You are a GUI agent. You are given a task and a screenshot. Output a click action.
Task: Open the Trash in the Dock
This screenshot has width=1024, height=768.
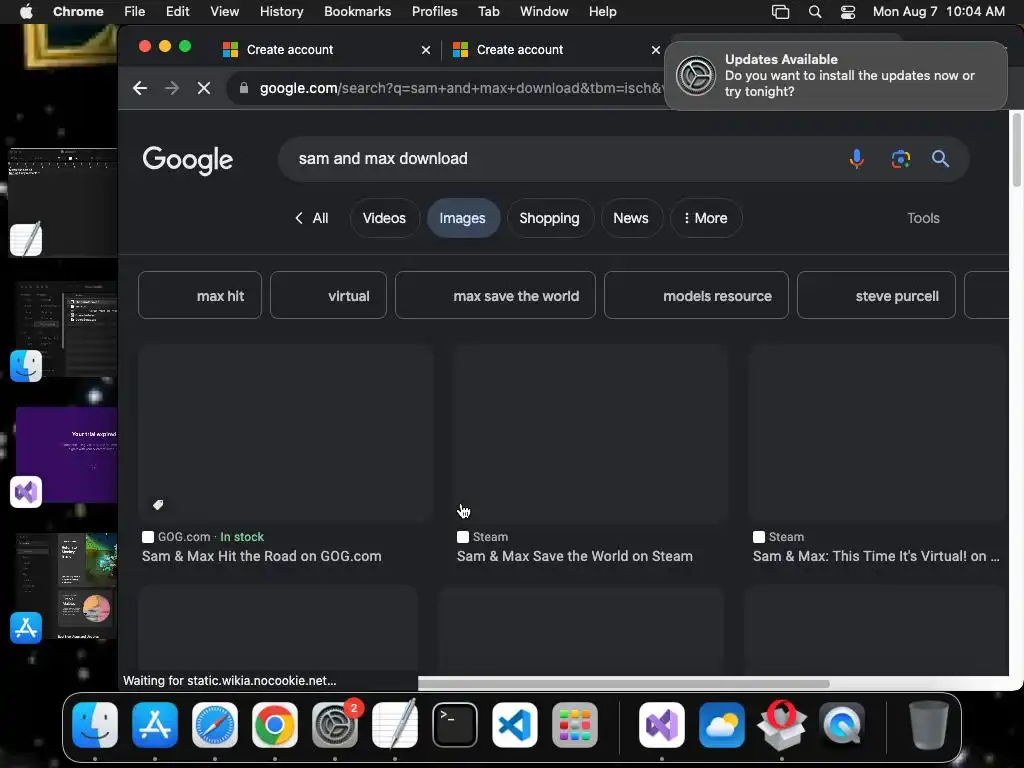(929, 725)
